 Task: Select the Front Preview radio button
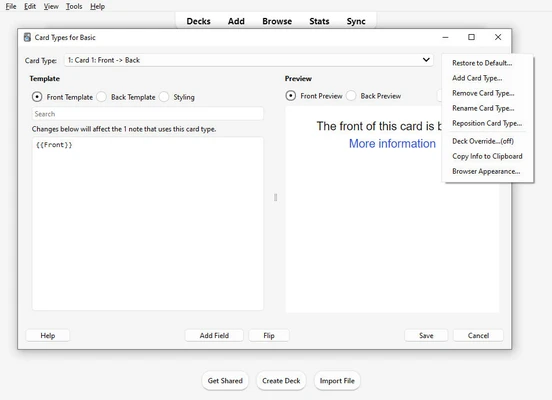click(290, 96)
